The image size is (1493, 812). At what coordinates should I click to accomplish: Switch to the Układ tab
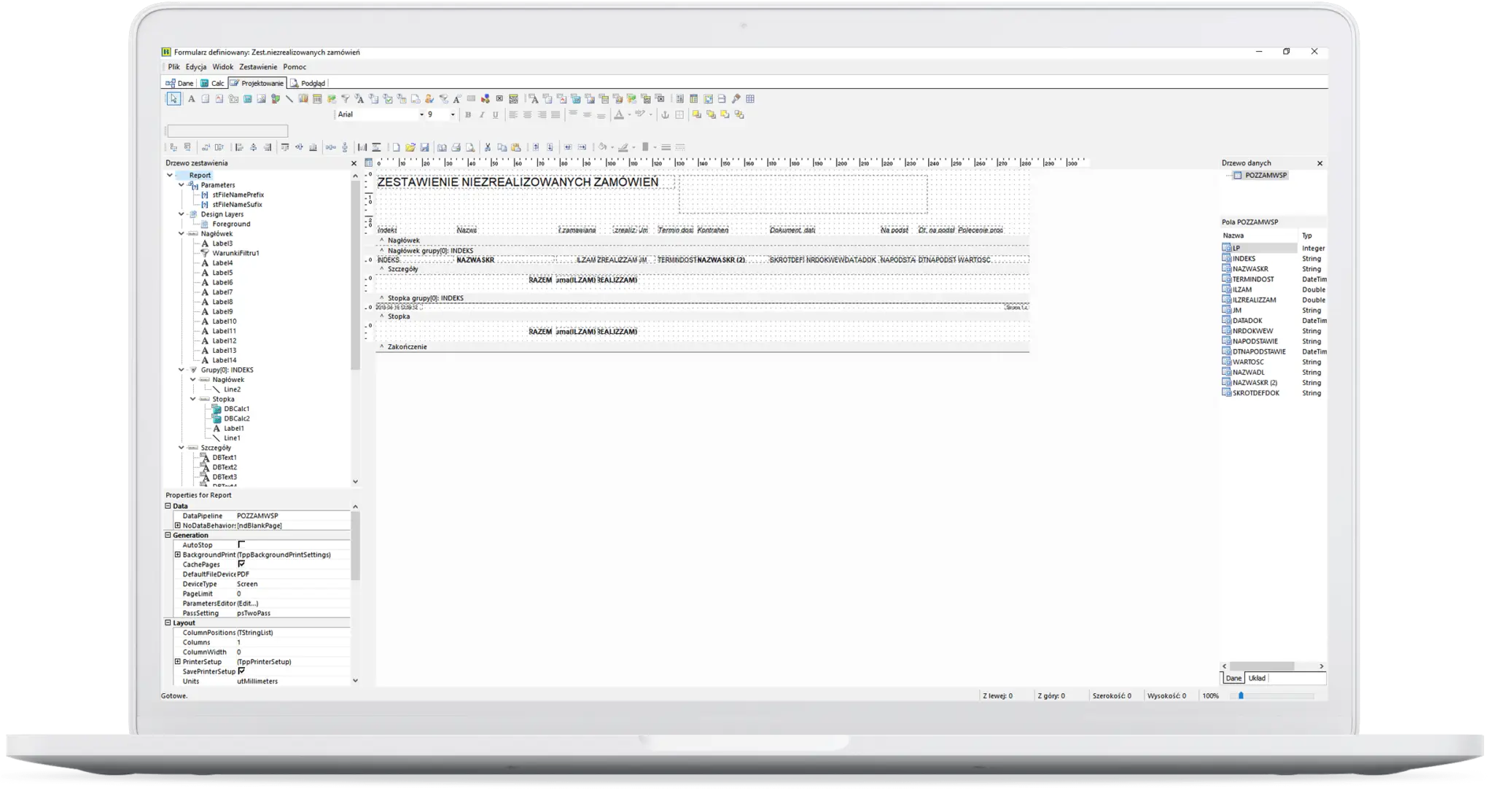pyautogui.click(x=1257, y=678)
